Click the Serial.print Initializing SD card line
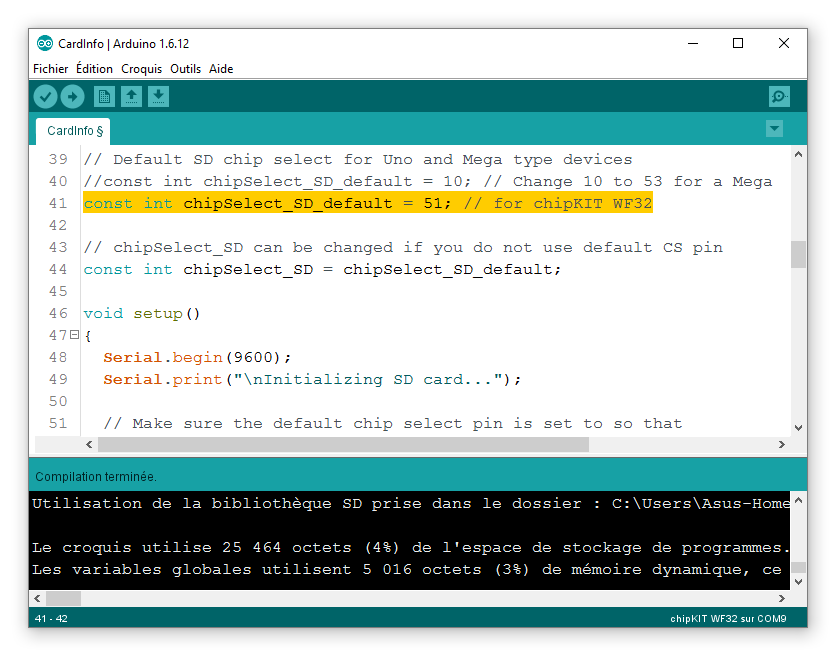The image size is (838, 654). pos(312,379)
